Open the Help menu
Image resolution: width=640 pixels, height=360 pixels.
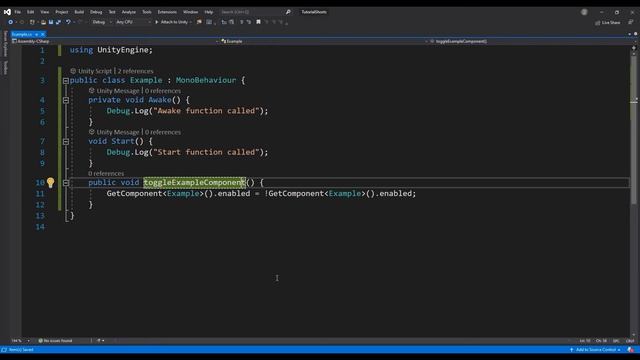[209, 12]
